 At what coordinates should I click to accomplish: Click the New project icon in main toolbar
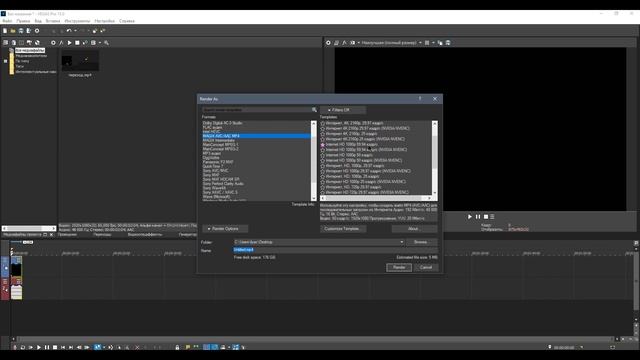(x=5, y=31)
